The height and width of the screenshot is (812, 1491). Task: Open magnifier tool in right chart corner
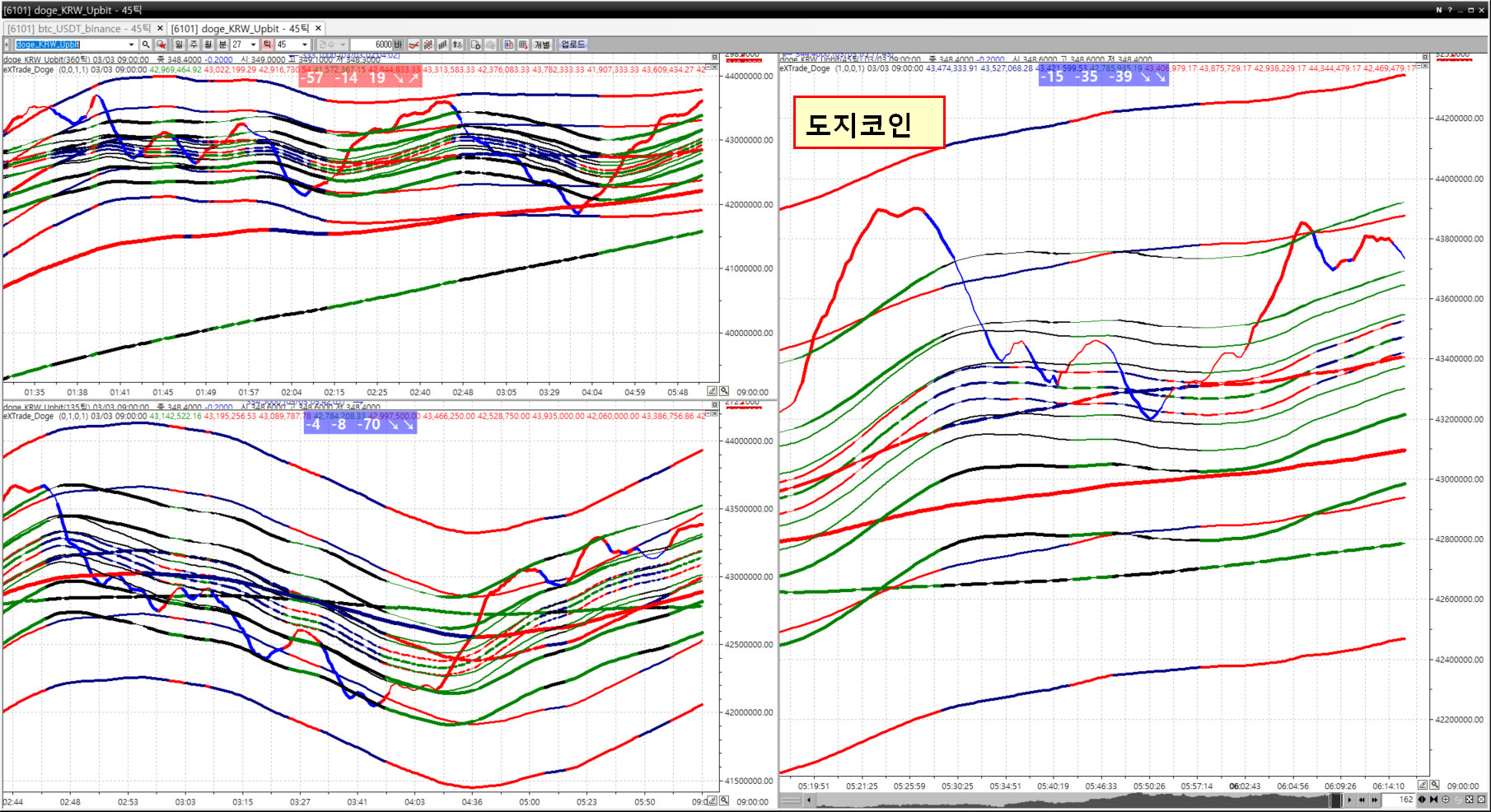tap(1434, 785)
